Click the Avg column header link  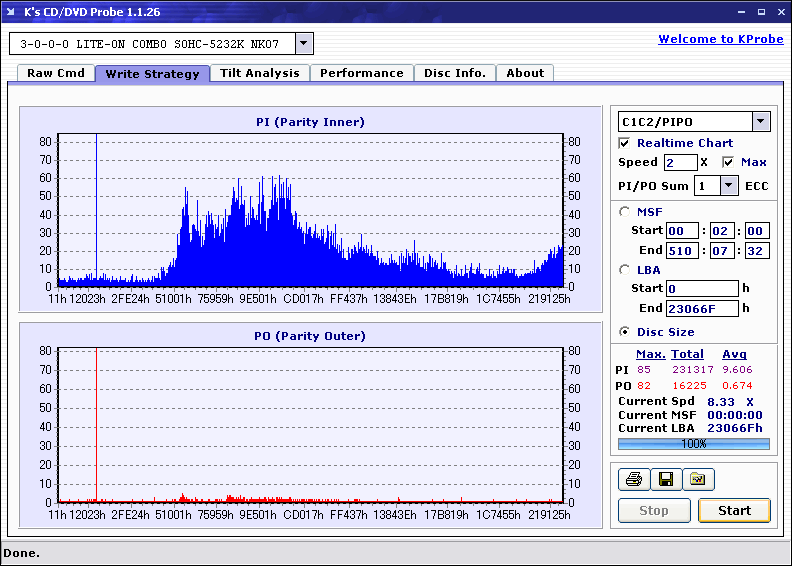click(x=734, y=354)
